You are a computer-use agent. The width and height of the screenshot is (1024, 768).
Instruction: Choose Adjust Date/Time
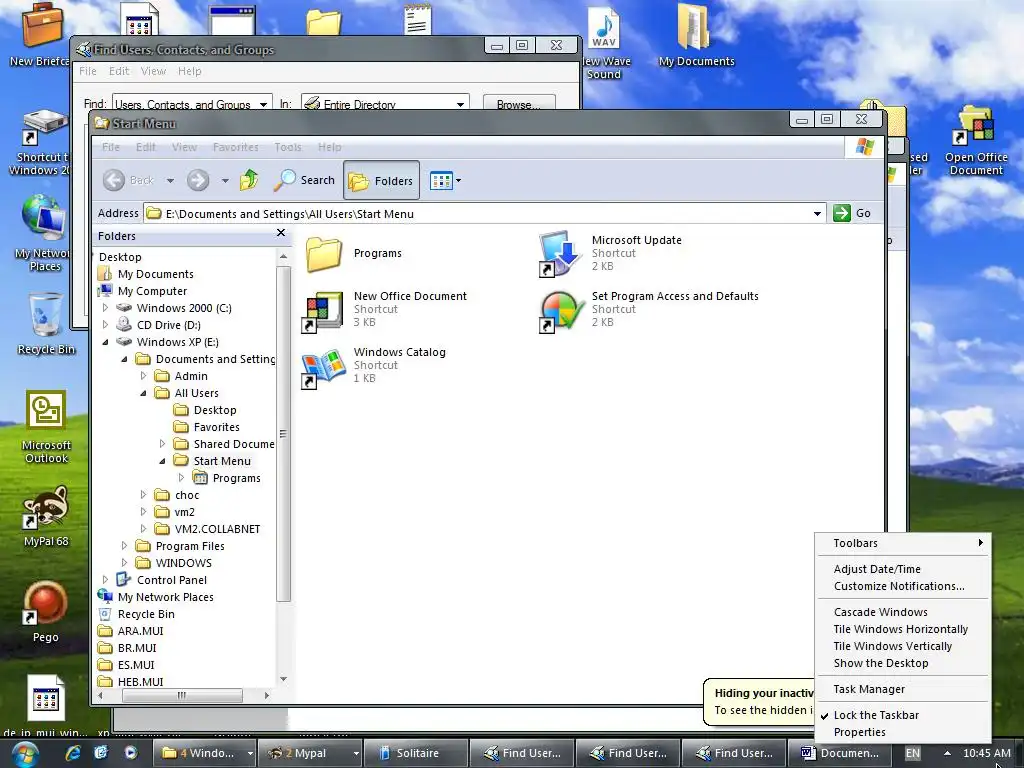903,569
